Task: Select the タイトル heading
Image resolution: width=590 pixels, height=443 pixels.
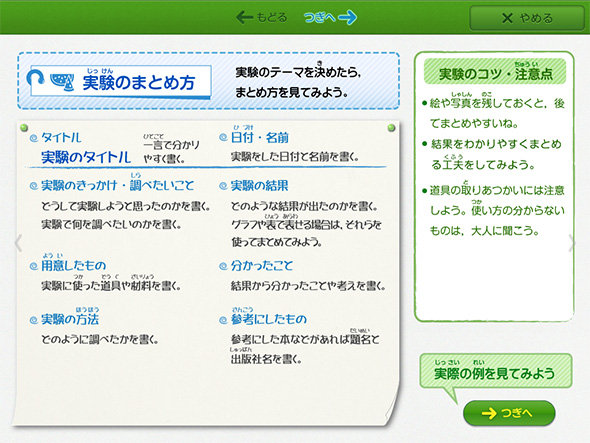Action: click(61, 137)
